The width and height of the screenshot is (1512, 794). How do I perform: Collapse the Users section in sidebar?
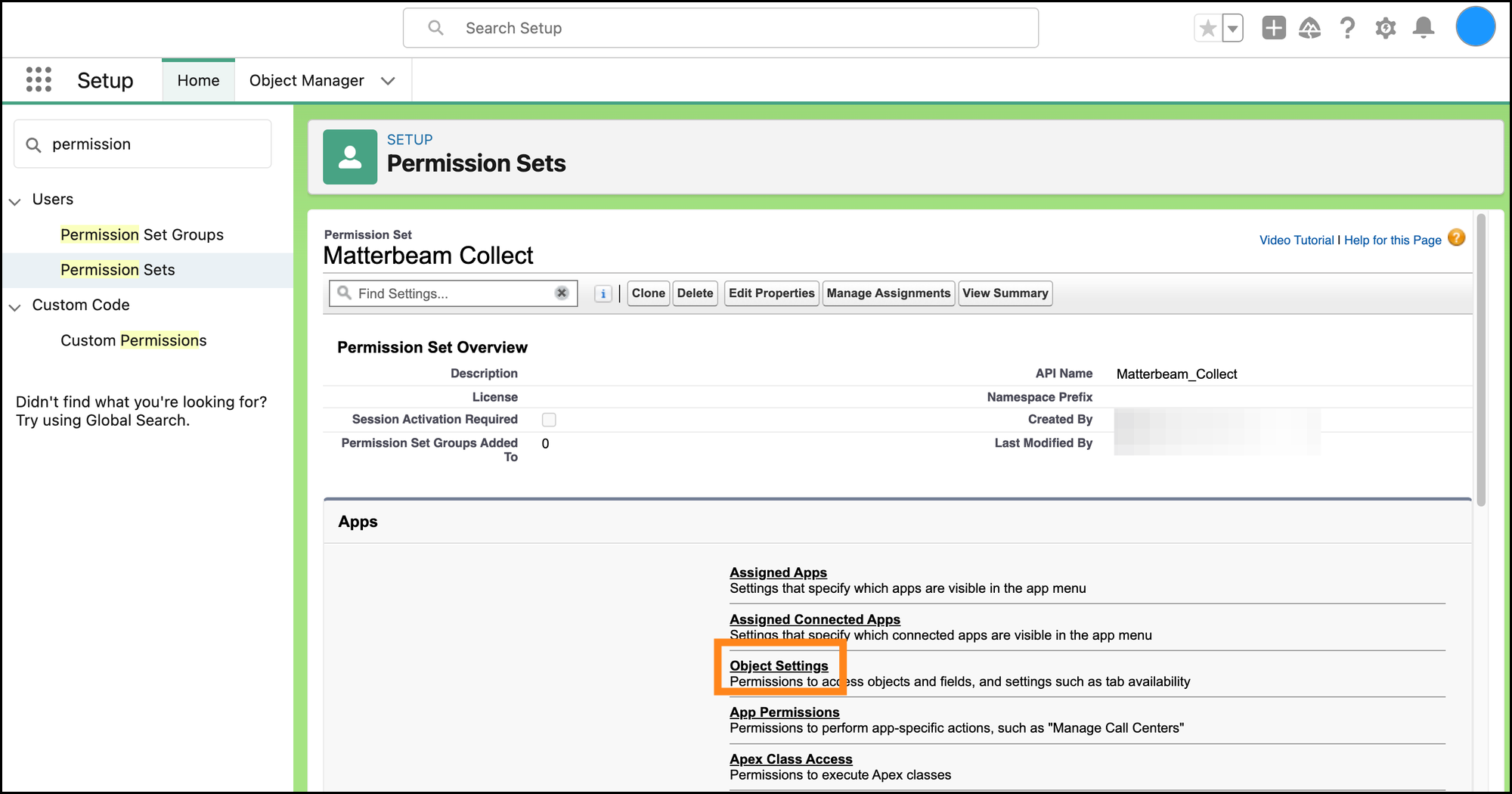[x=15, y=201]
